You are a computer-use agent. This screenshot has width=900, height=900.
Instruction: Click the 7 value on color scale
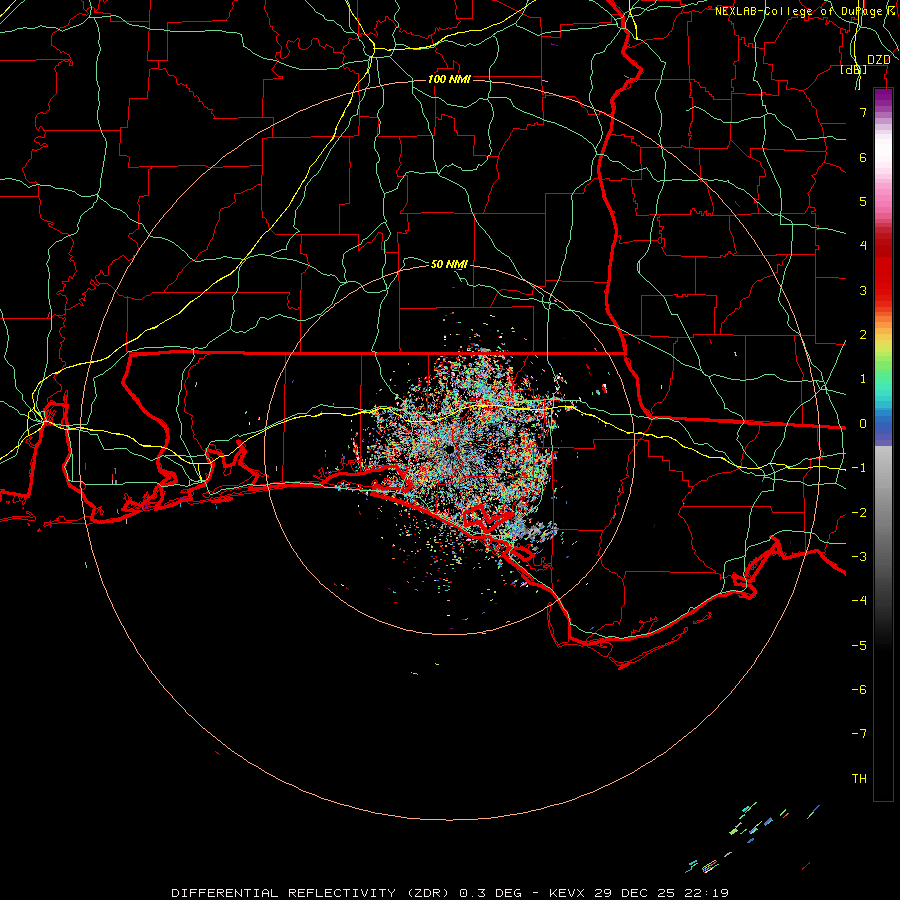click(863, 112)
